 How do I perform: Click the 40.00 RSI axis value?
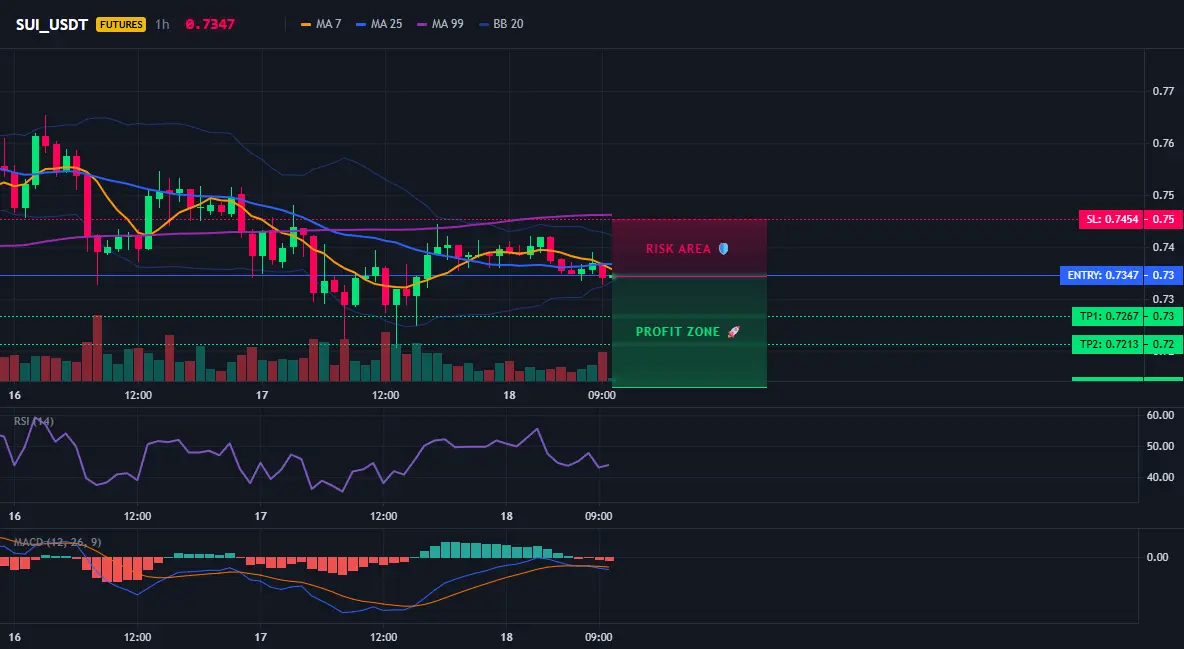pyautogui.click(x=1160, y=477)
